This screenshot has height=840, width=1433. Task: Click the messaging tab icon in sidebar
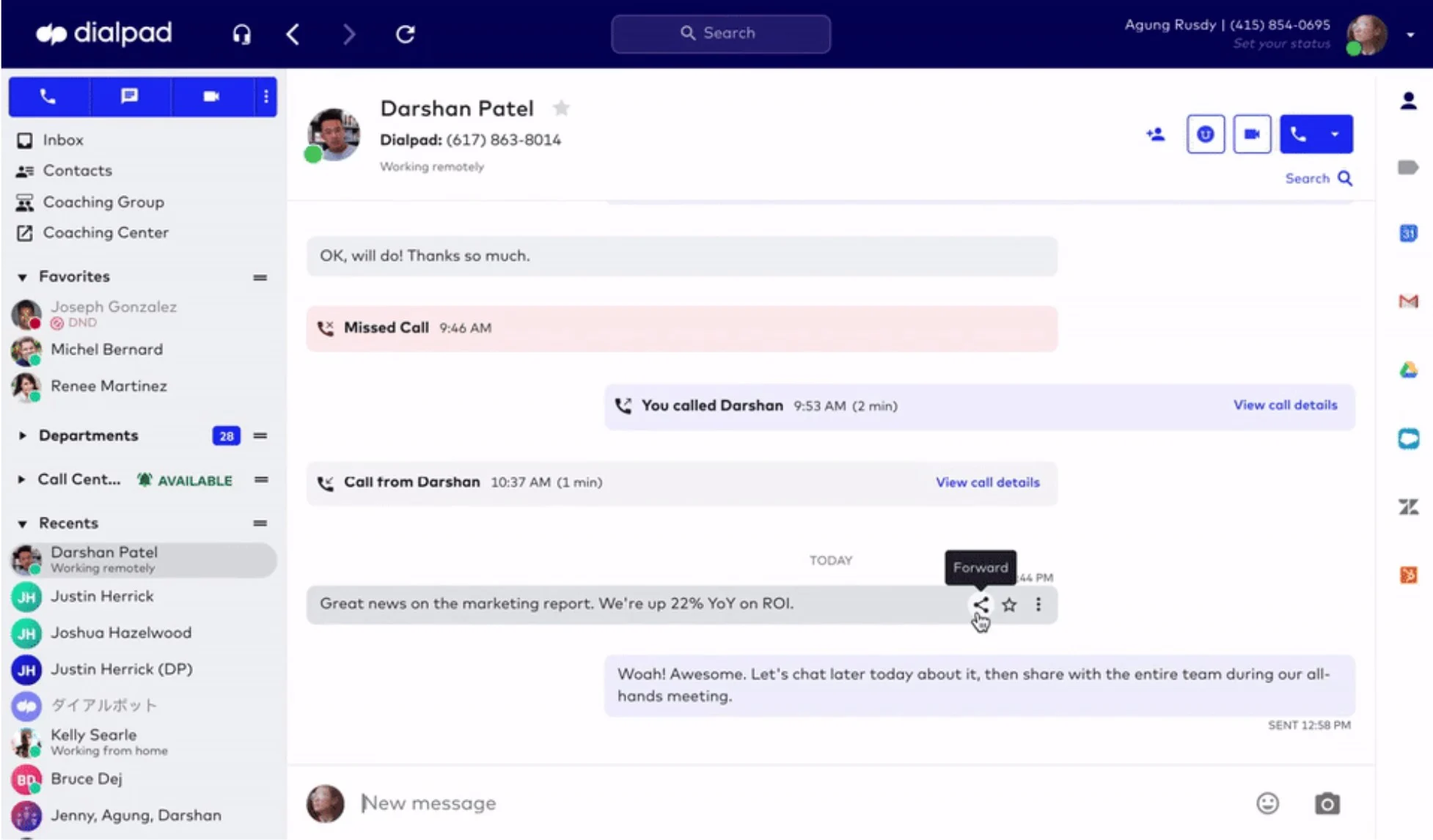point(128,95)
